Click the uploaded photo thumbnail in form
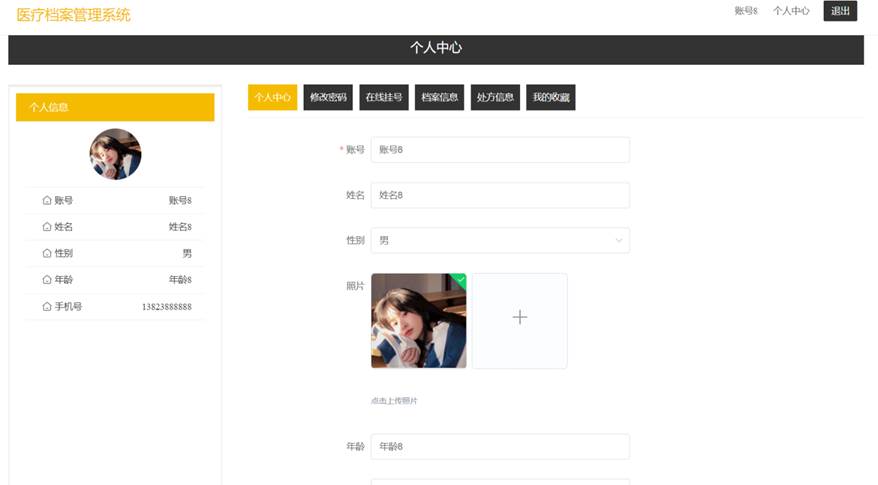878x485 pixels. click(419, 321)
